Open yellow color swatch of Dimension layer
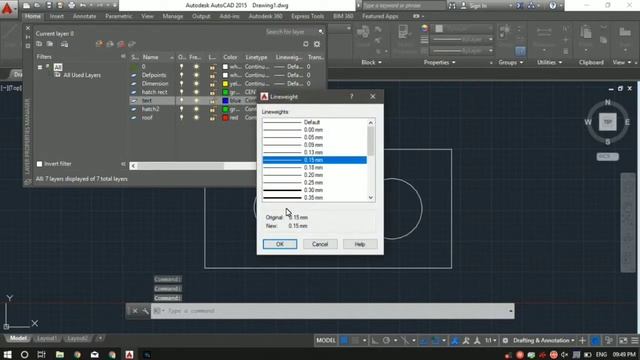Viewport: 640px width, 360px height. pos(225,84)
